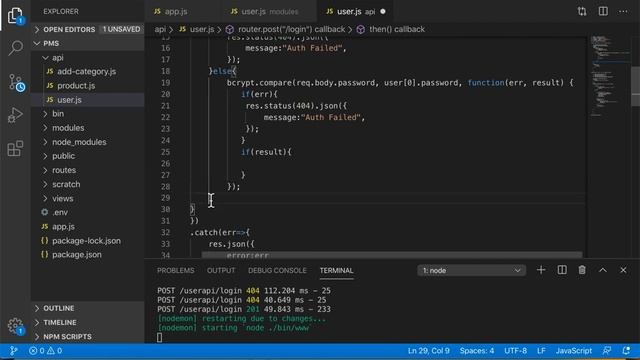Expand the modules folder
Image resolution: width=640 pixels, height=360 pixels.
pyautogui.click(x=87, y=128)
